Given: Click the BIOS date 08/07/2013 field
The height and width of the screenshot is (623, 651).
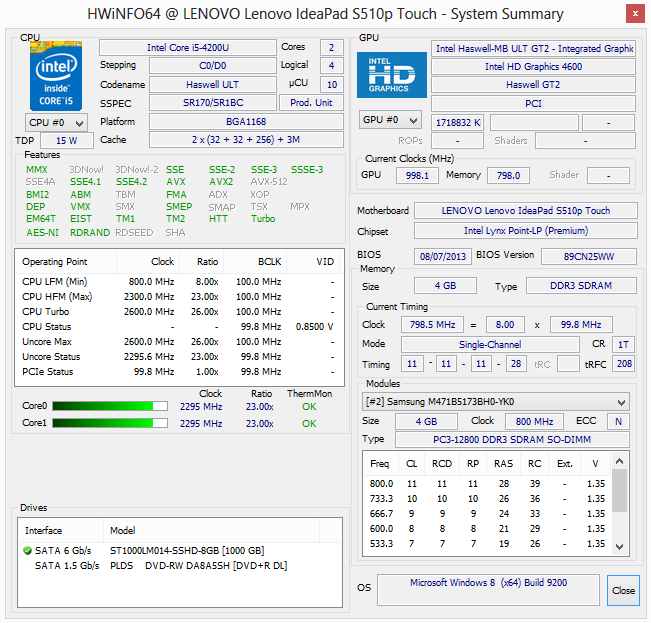Looking at the screenshot, I should click(x=443, y=257).
